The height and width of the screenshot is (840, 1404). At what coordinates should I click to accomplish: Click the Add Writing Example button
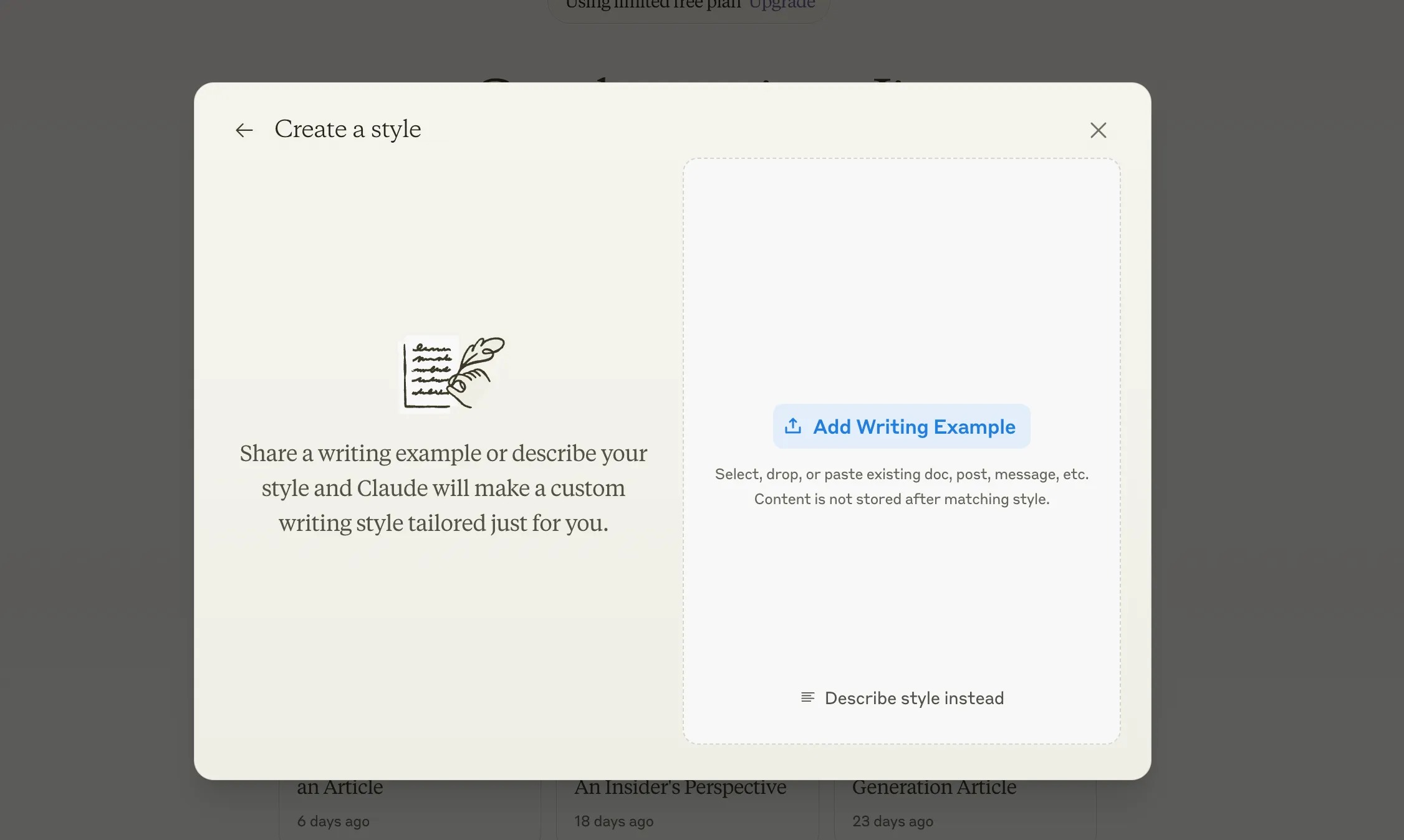901,426
